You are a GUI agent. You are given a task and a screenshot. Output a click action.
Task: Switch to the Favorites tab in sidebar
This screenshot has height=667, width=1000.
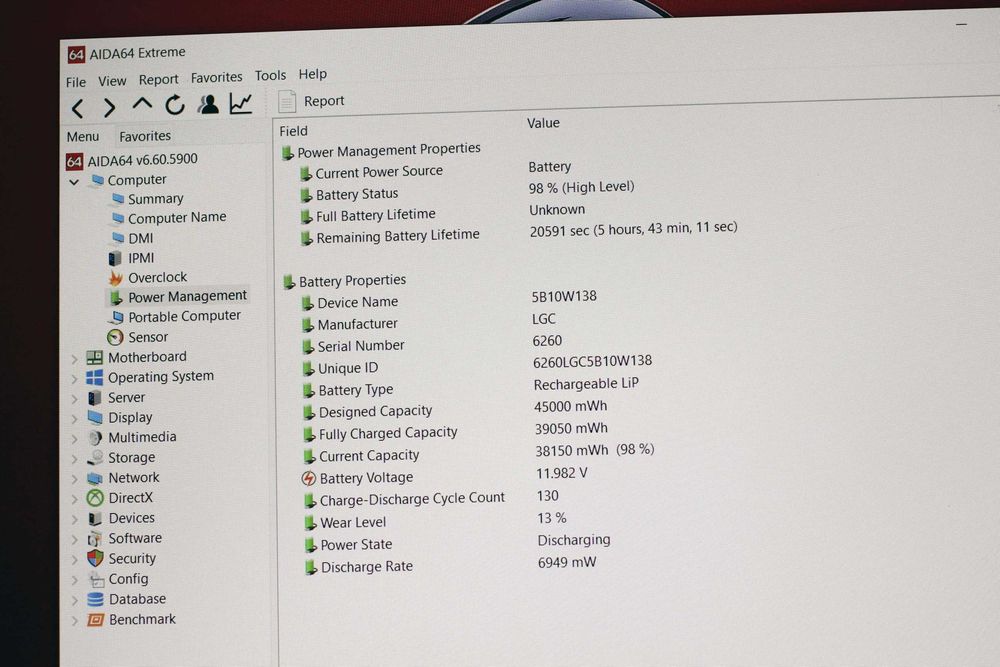[x=145, y=135]
